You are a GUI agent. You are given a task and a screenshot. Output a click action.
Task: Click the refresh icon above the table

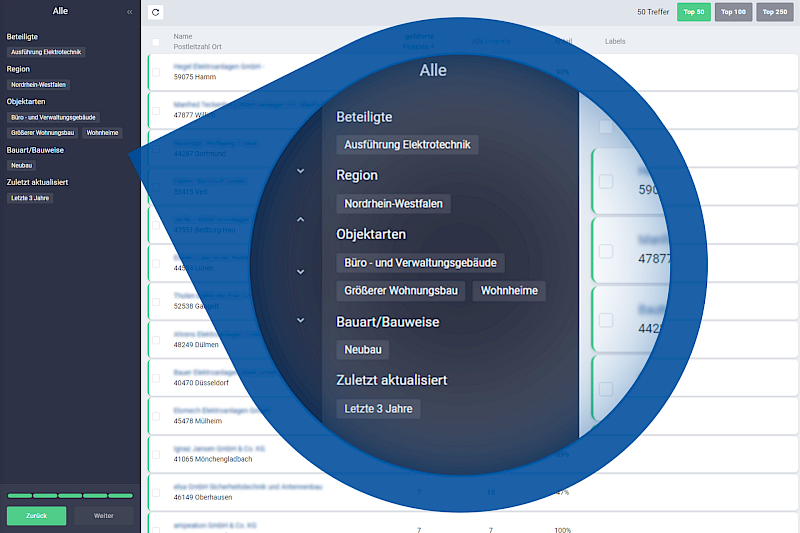point(155,12)
